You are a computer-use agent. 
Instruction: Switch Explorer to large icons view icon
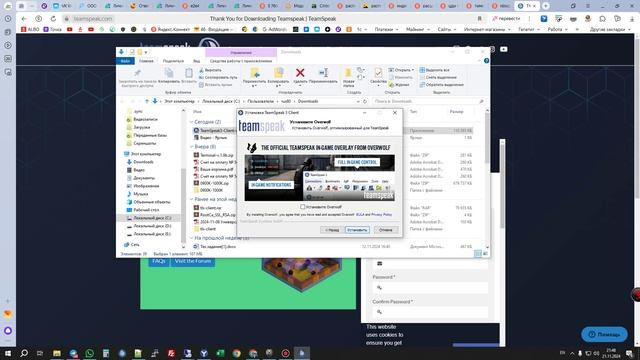point(485,254)
